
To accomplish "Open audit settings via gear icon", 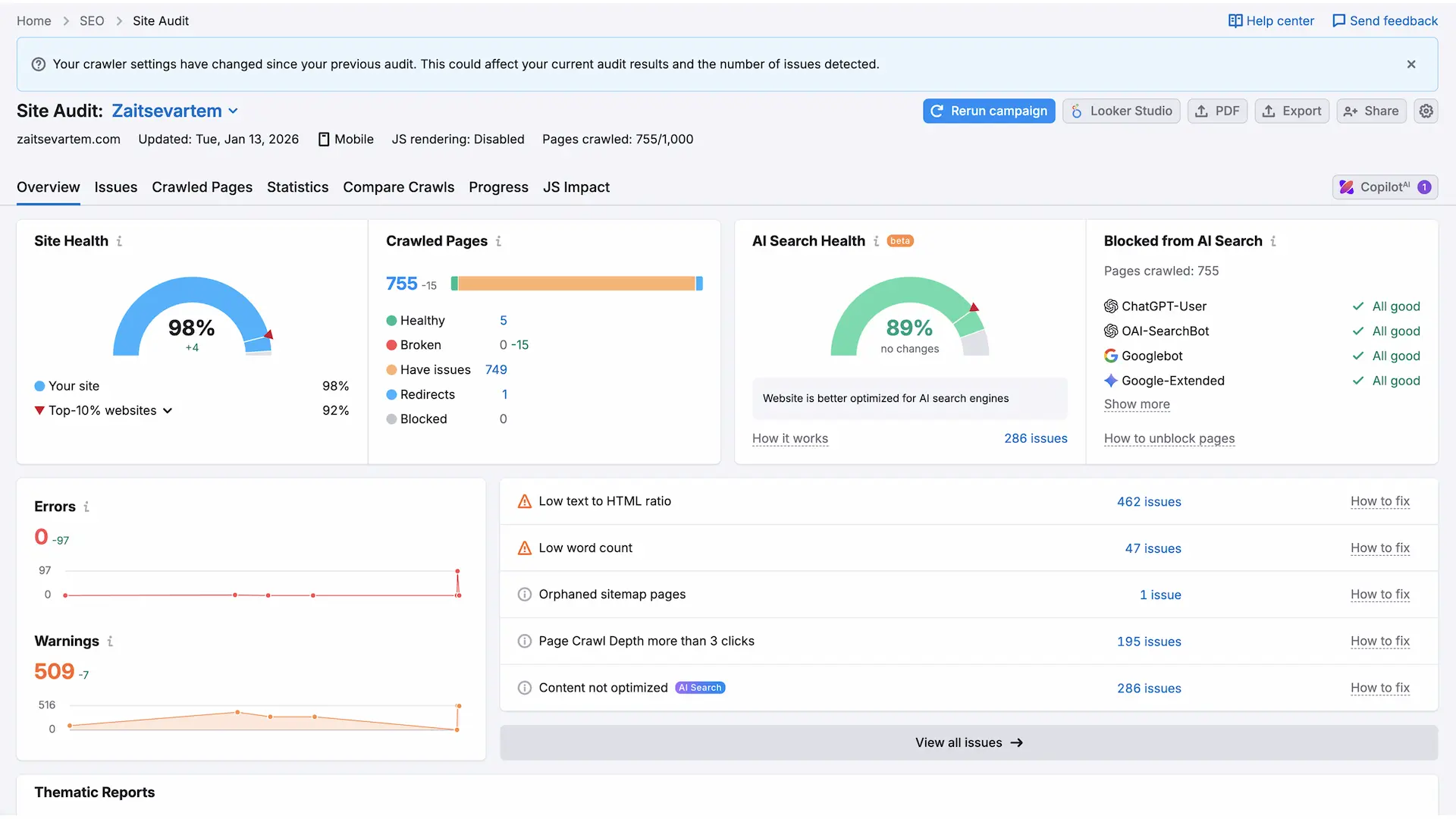I will pos(1426,111).
